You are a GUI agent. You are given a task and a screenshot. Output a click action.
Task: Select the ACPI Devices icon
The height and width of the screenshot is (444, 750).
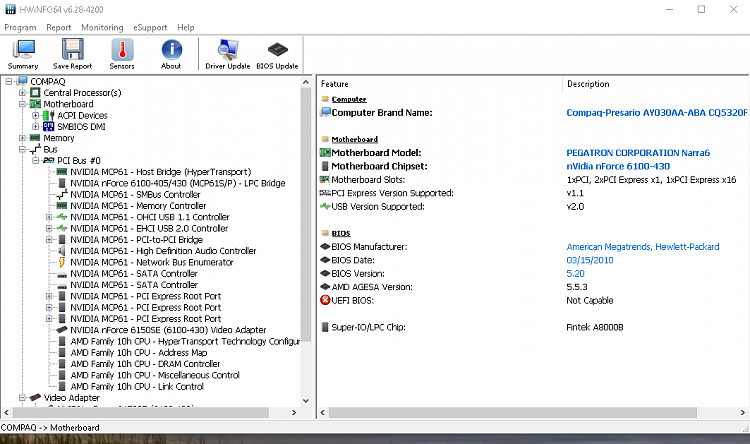(x=48, y=115)
